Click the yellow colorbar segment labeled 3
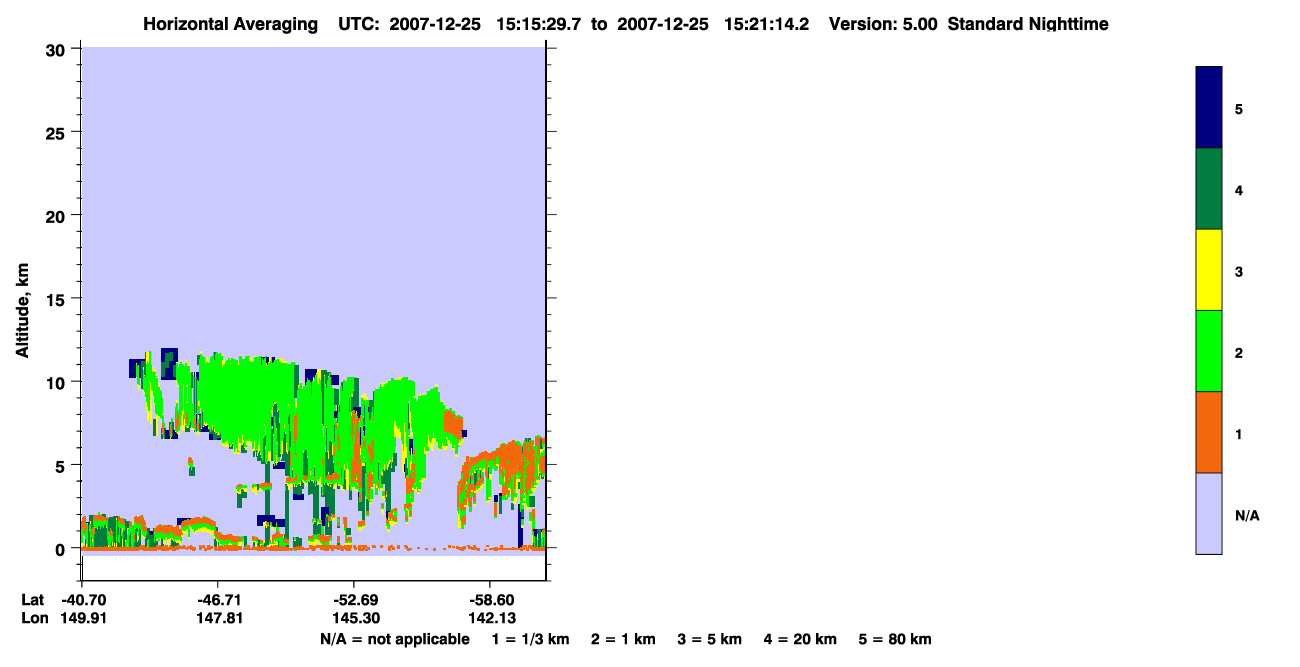 point(1208,270)
